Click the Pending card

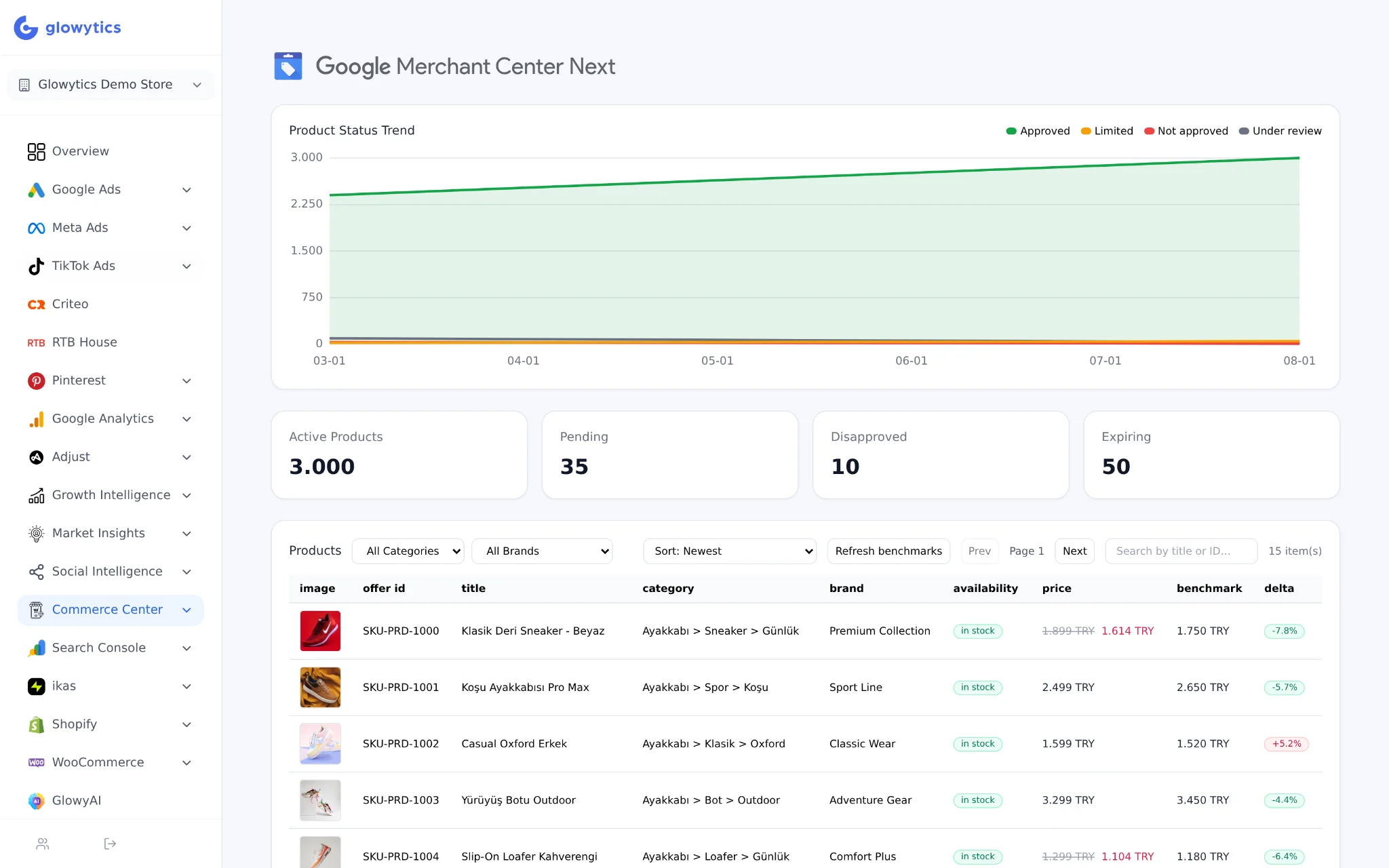point(670,455)
